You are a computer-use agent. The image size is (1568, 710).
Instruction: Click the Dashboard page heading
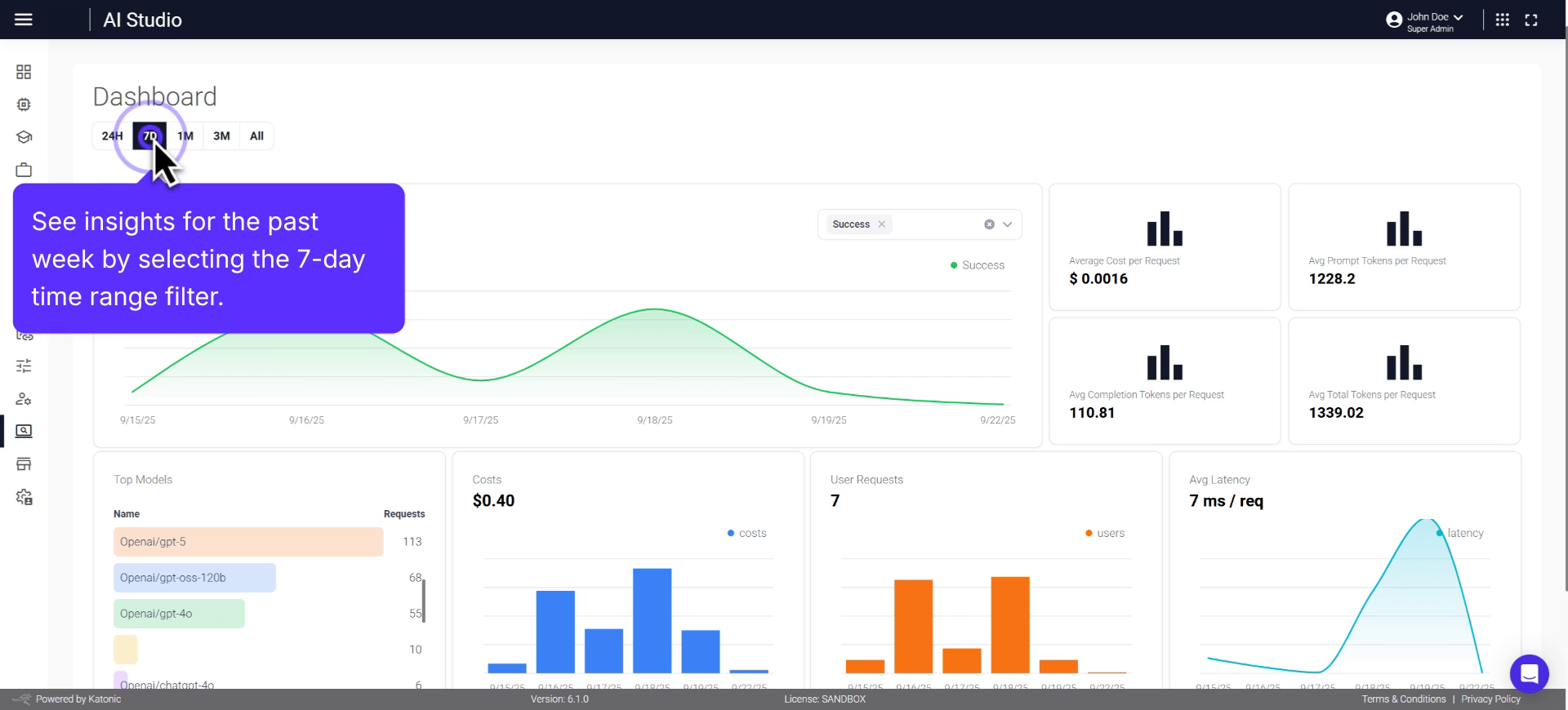(x=154, y=97)
